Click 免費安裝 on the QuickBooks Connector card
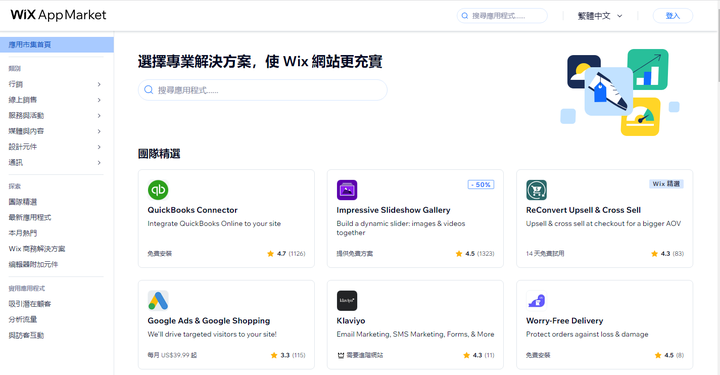 [x=159, y=253]
